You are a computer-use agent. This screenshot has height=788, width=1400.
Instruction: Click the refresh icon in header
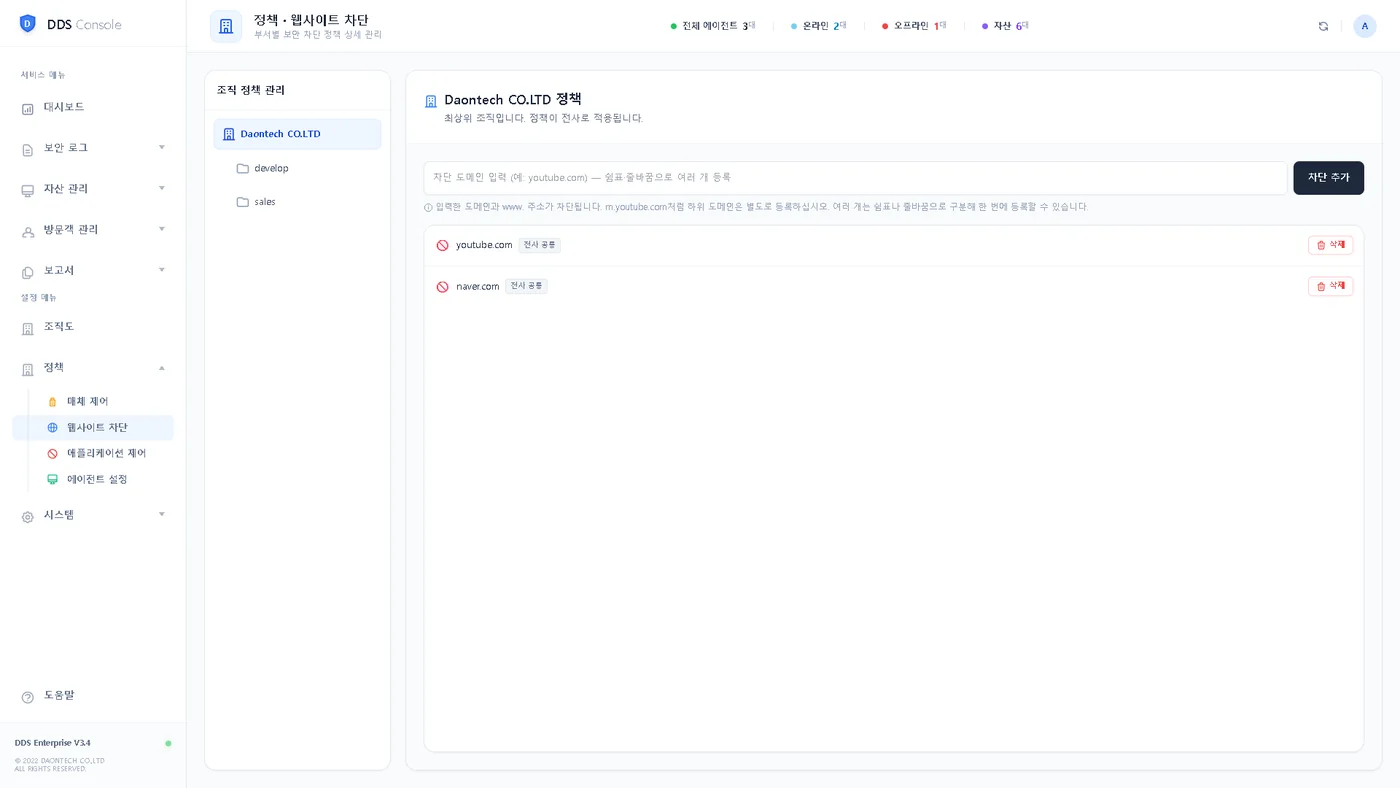(1323, 26)
